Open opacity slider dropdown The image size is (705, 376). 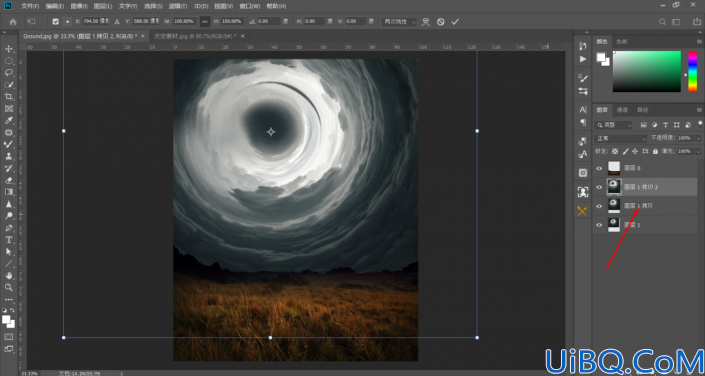(698, 138)
